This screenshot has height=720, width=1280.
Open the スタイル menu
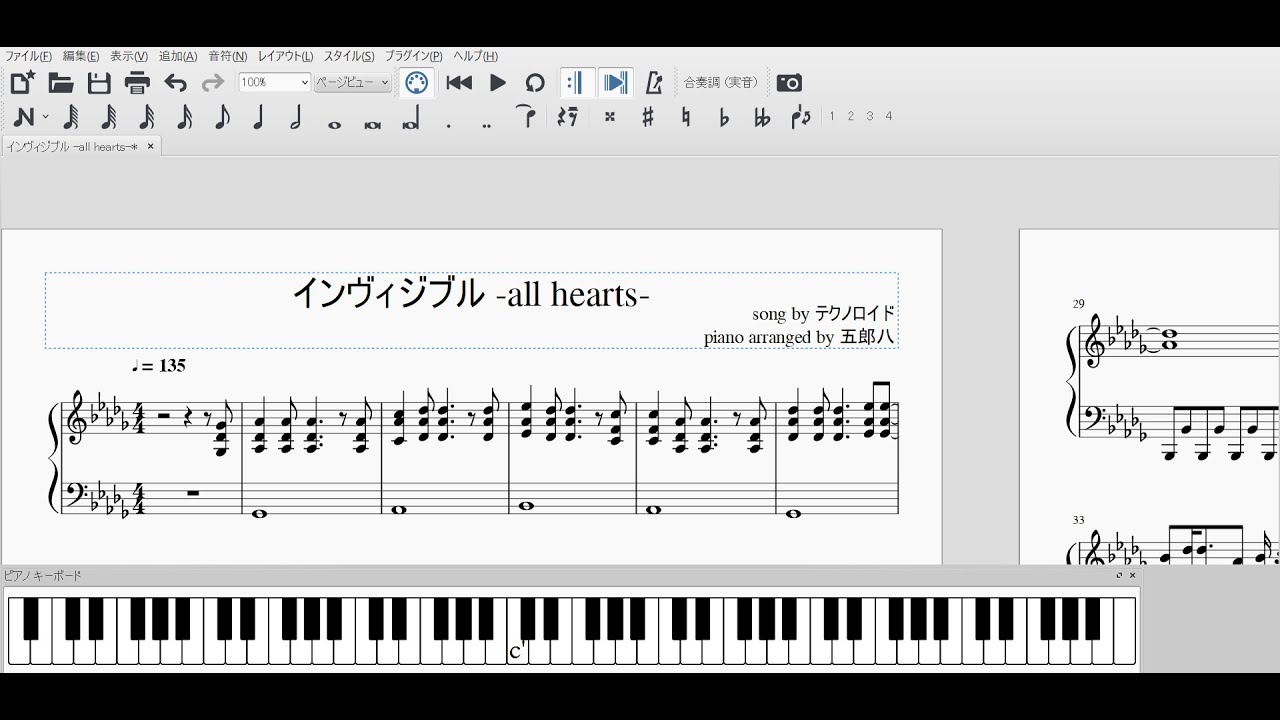346,56
